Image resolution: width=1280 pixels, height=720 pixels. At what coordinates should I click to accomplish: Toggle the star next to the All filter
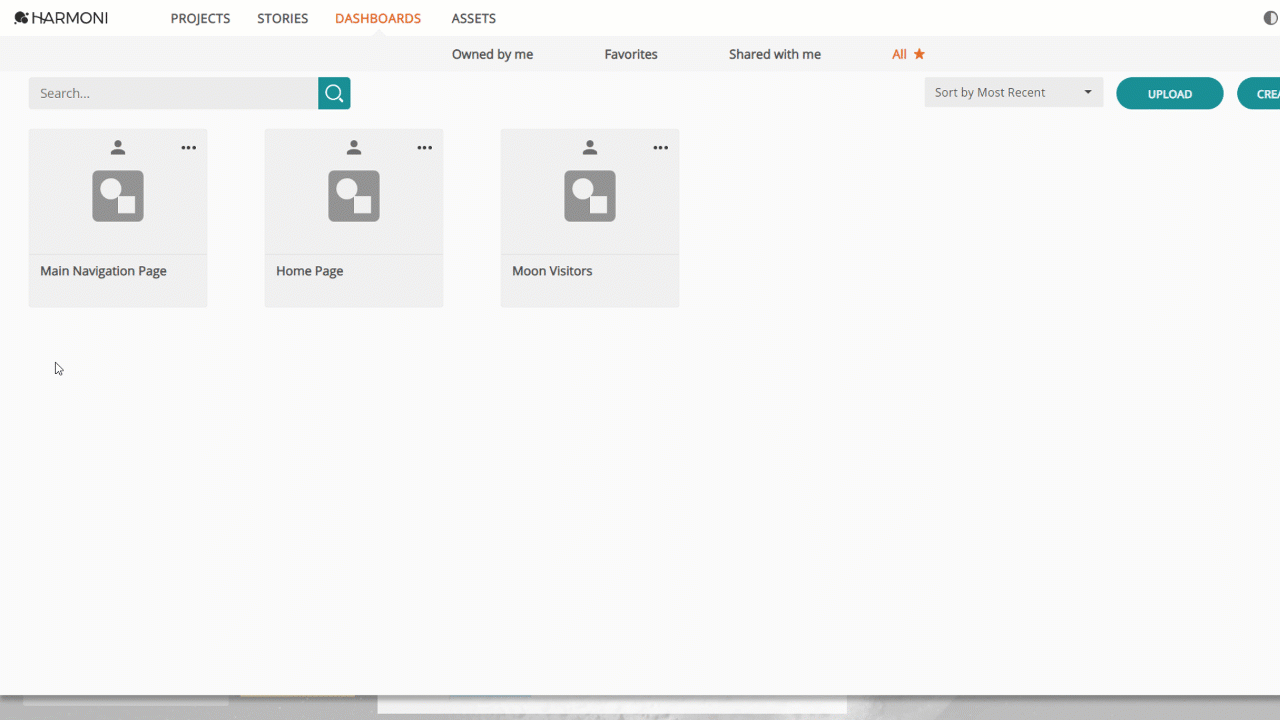(919, 54)
